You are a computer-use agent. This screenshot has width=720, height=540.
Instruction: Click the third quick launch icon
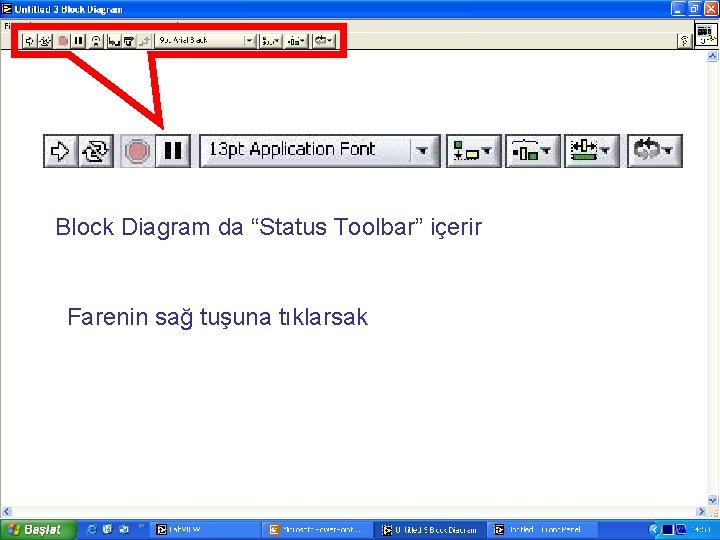tap(124, 529)
